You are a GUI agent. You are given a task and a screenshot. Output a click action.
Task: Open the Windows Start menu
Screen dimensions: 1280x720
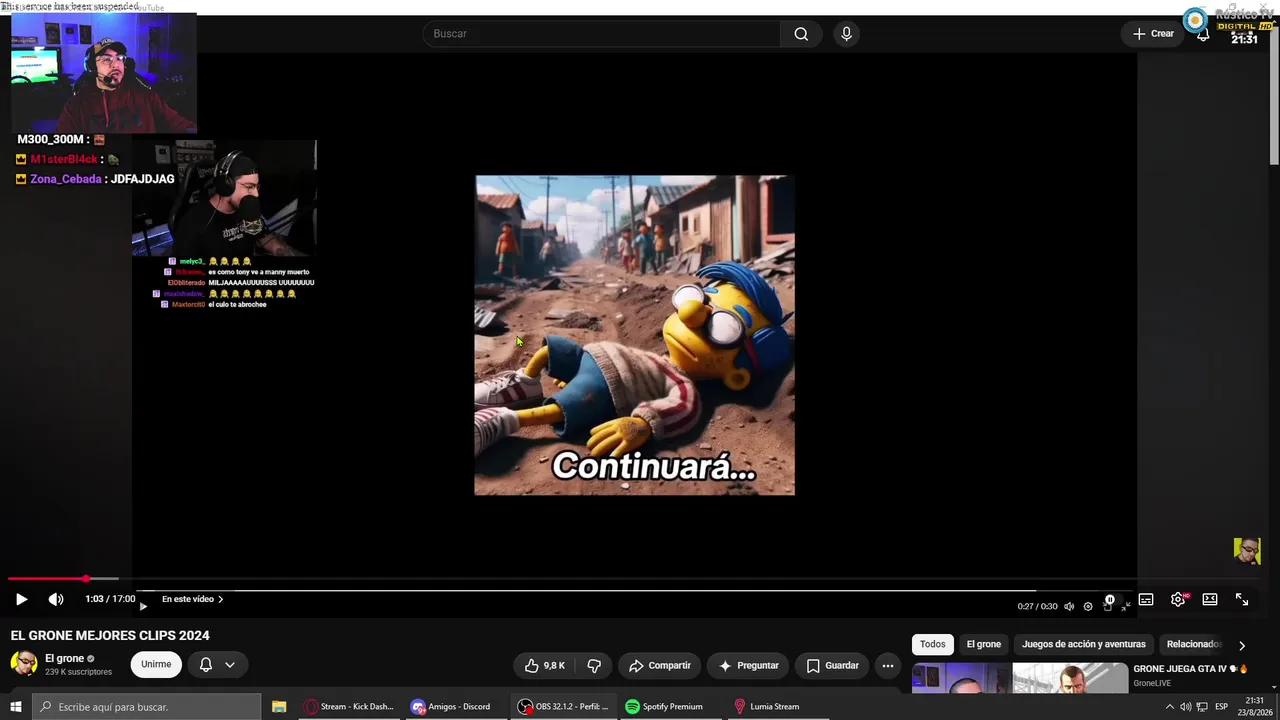[x=15, y=706]
